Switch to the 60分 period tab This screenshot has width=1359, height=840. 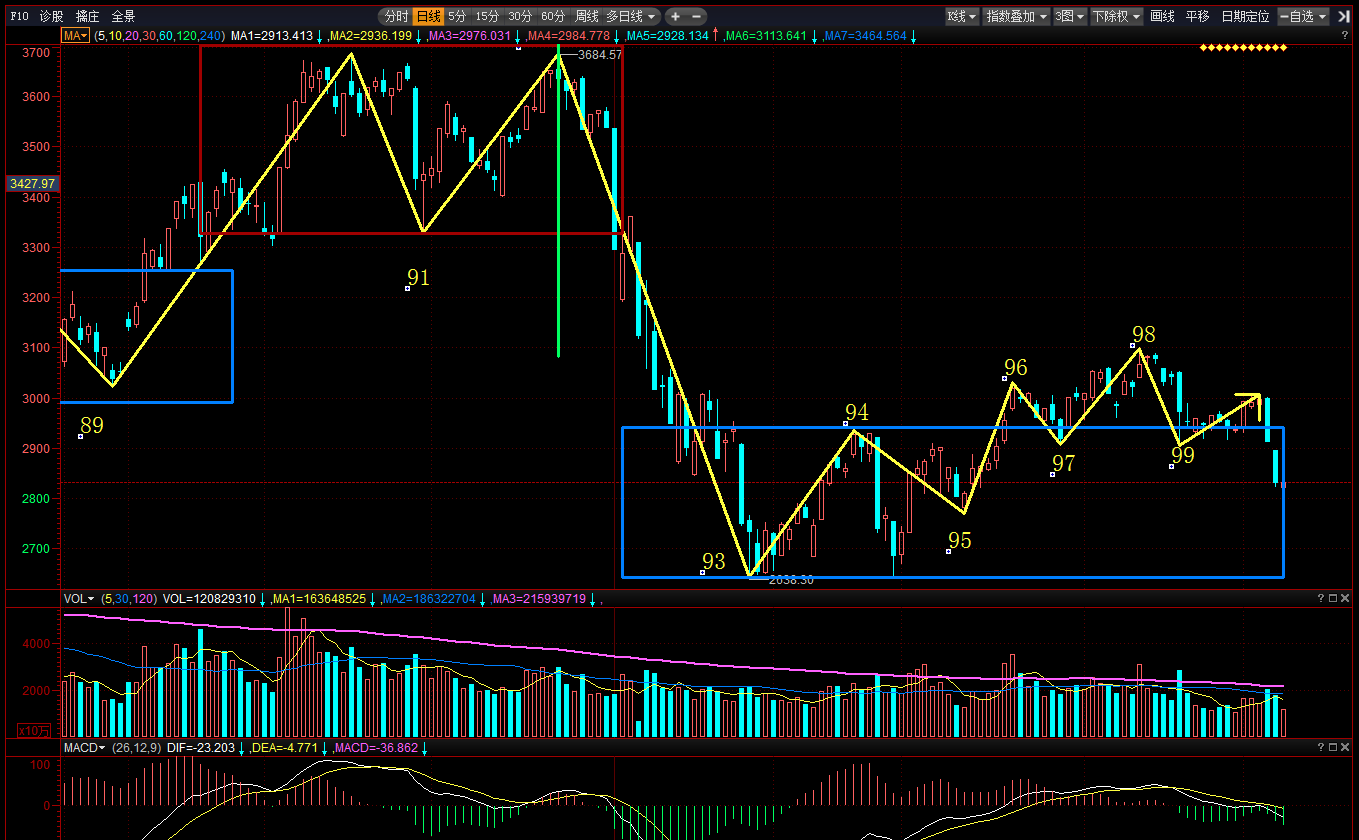coord(553,16)
